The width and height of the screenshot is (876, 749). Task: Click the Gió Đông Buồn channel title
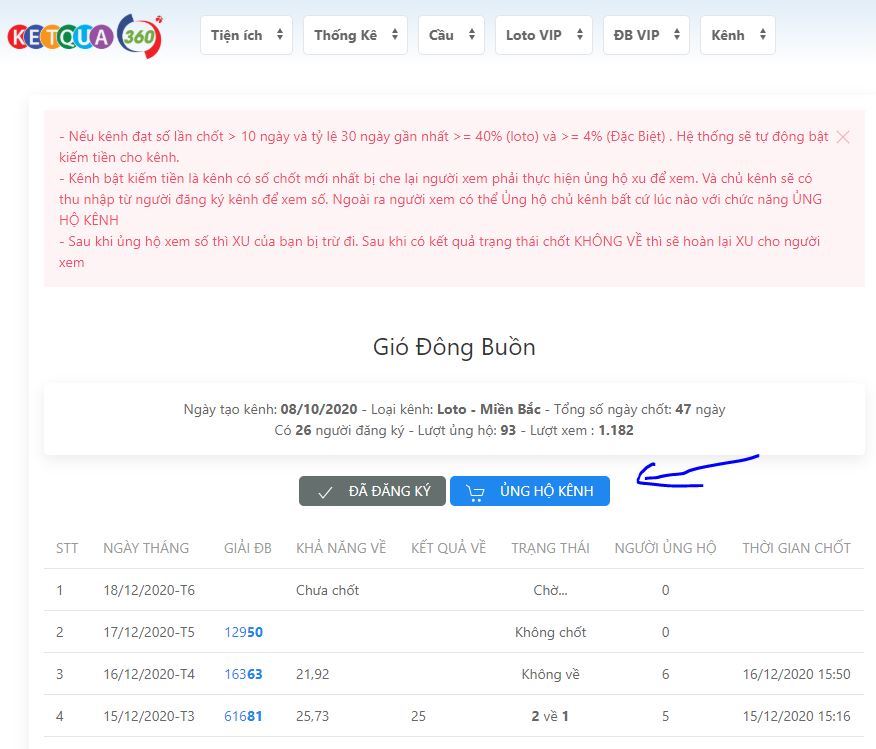[x=454, y=347]
